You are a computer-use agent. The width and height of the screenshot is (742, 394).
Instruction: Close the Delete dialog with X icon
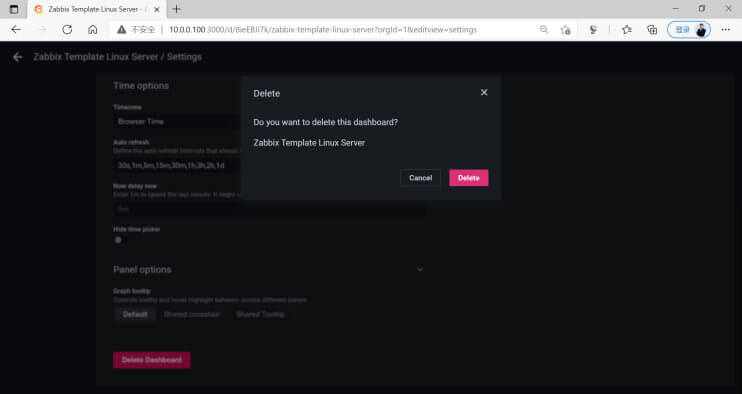click(484, 92)
